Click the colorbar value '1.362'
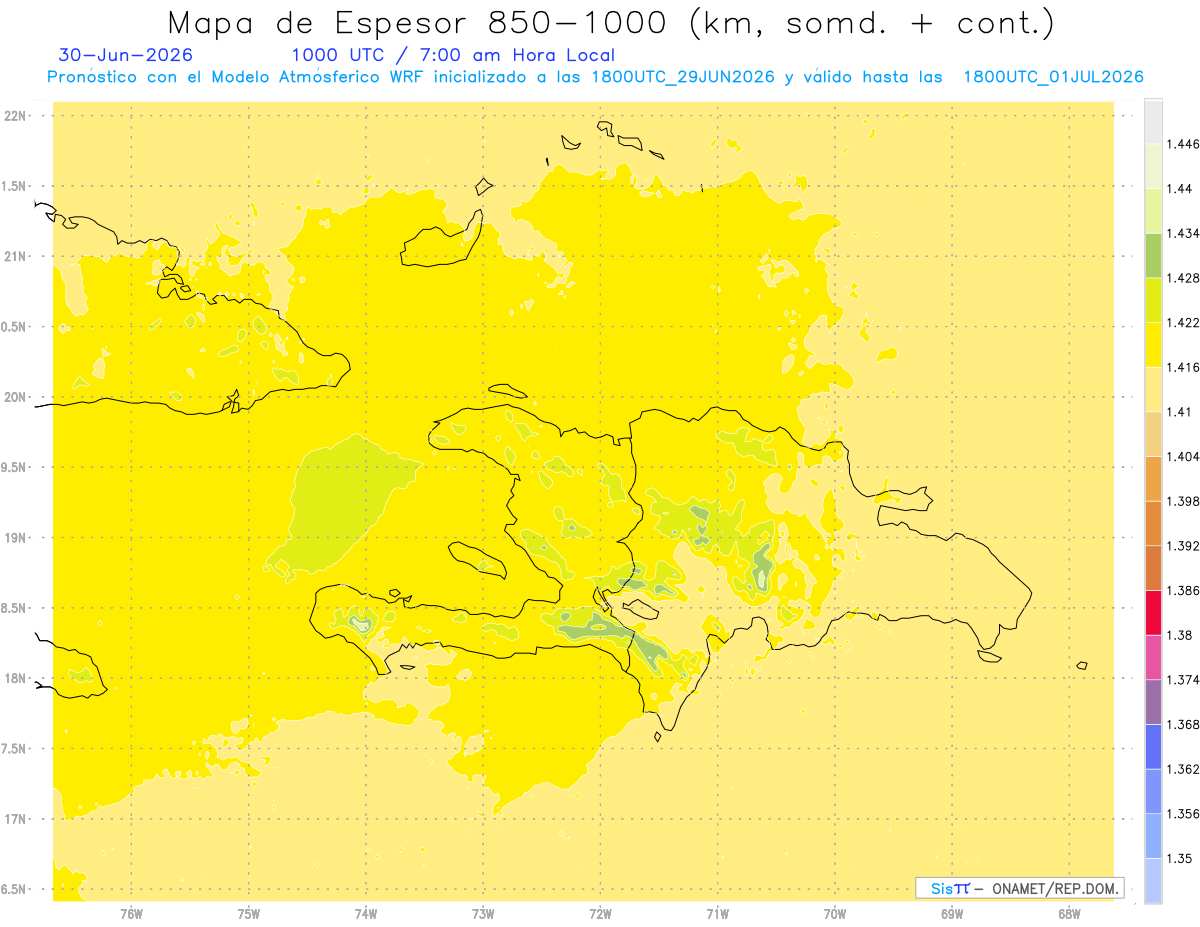The height and width of the screenshot is (927, 1200). (x=1183, y=769)
